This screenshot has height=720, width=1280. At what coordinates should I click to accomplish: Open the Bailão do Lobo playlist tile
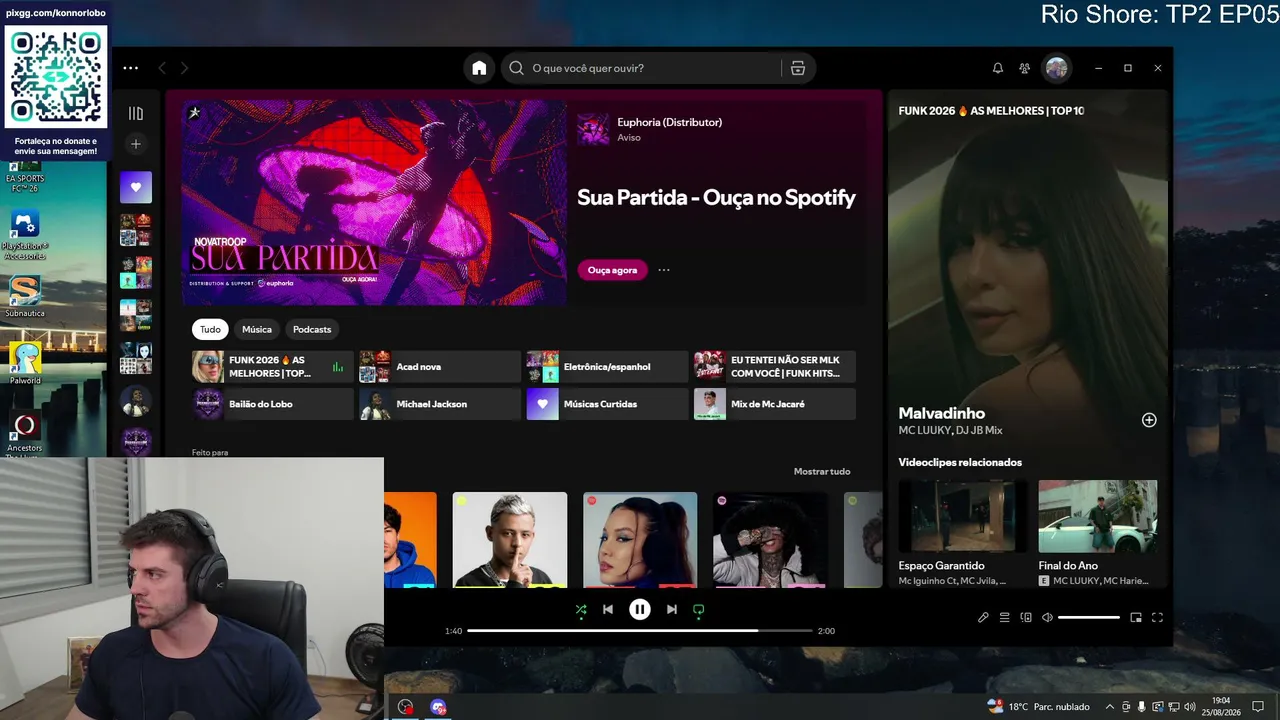coord(272,404)
